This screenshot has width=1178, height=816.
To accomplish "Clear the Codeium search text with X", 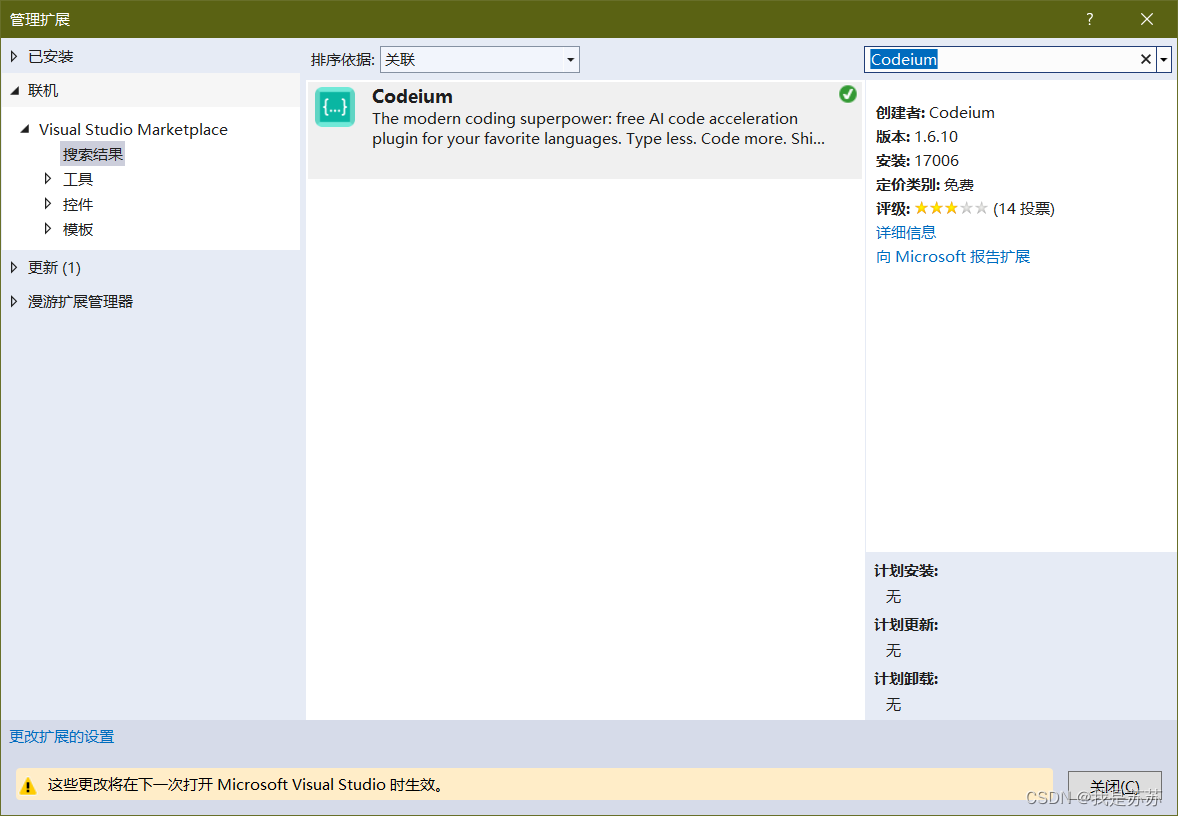I will coord(1146,59).
